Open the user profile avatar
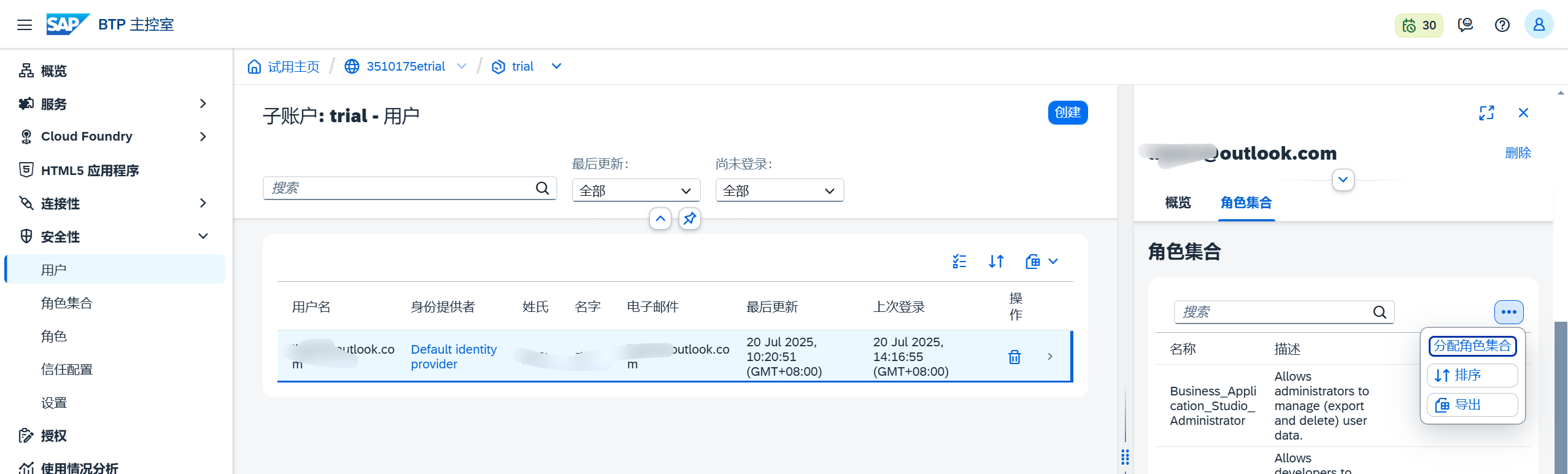The image size is (1568, 474). point(1539,25)
